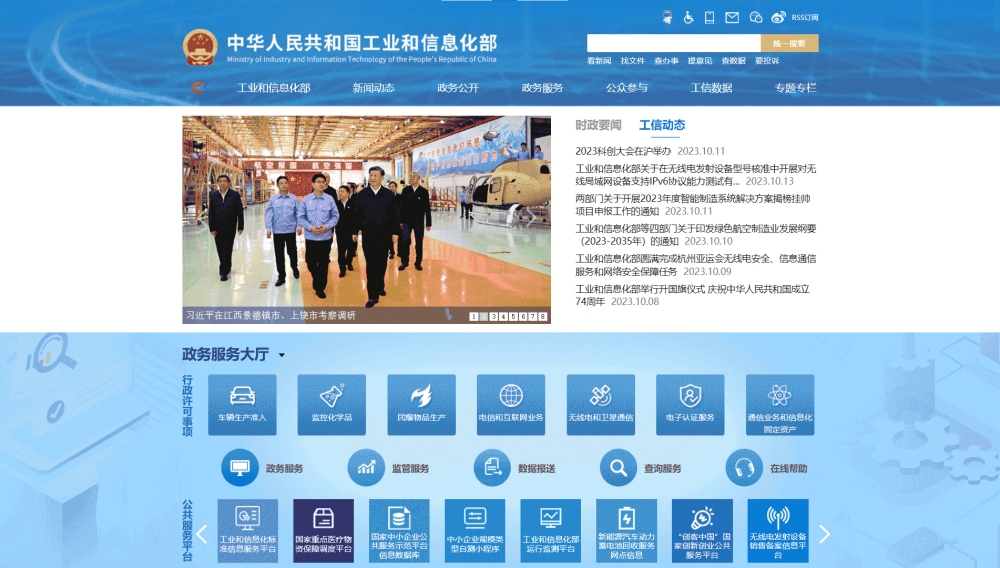Image resolution: width=1000 pixels, height=568 pixels.
Task: Open 电子认证服务 service tile
Action: pyautogui.click(x=690, y=405)
